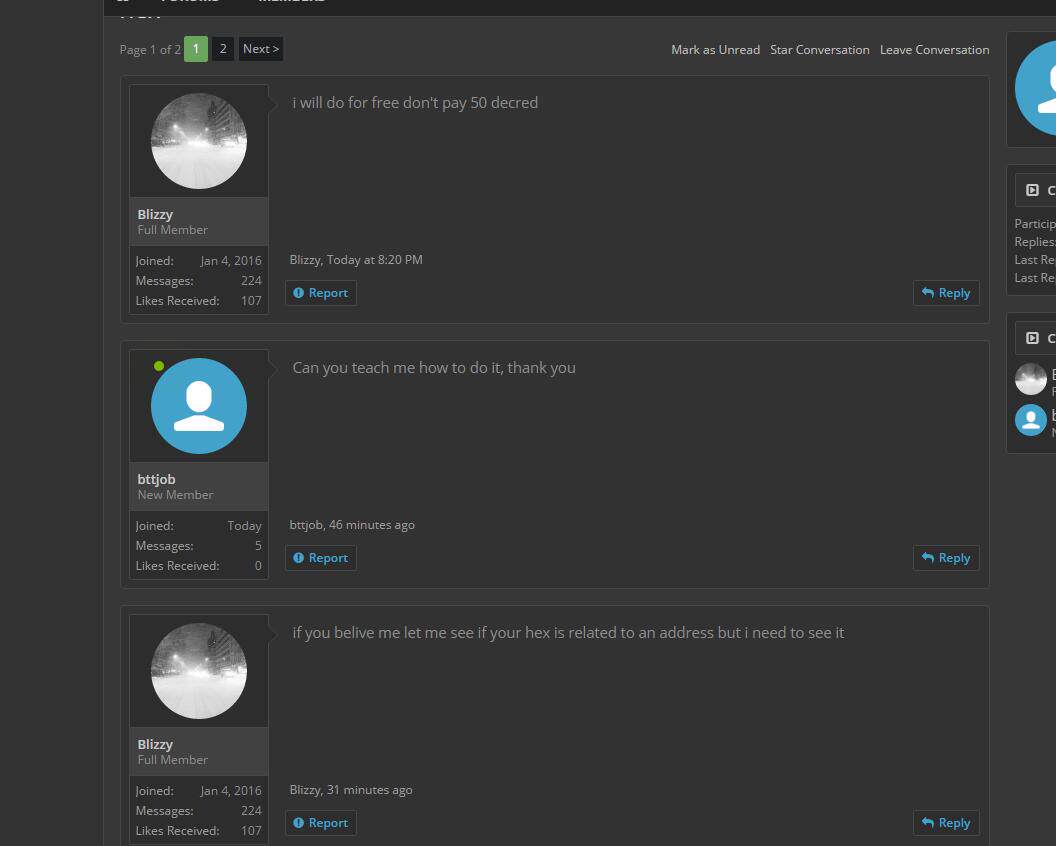Collapse the conversation info sidebar block
Viewport: 1056px width, 846px height.
1032,190
